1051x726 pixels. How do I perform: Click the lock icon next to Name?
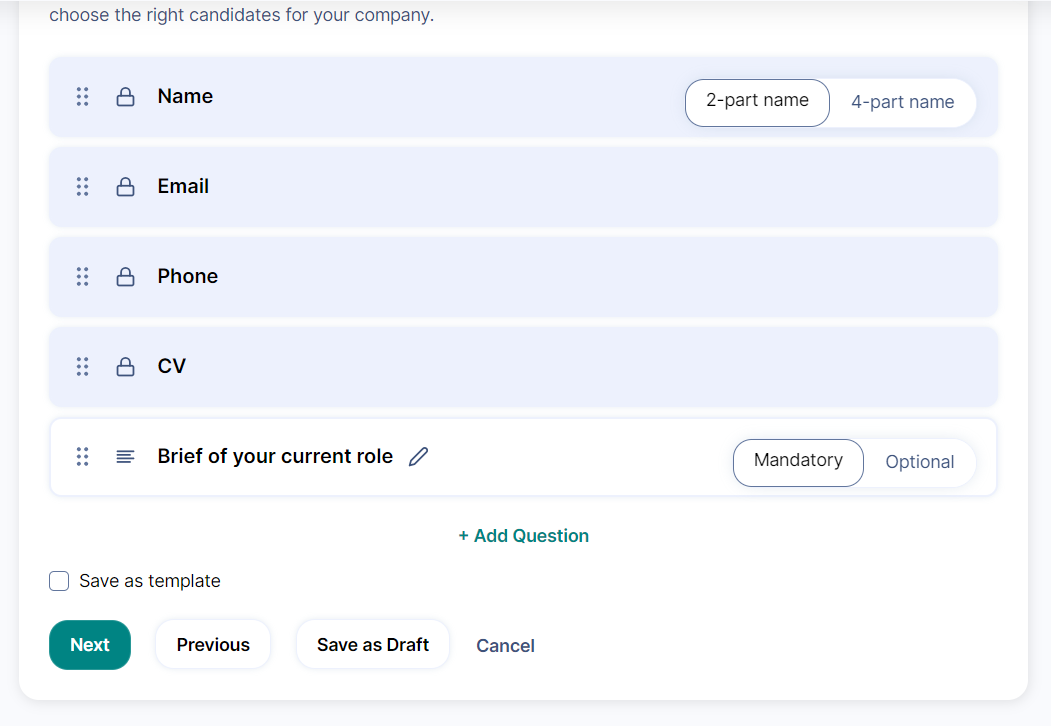126,97
